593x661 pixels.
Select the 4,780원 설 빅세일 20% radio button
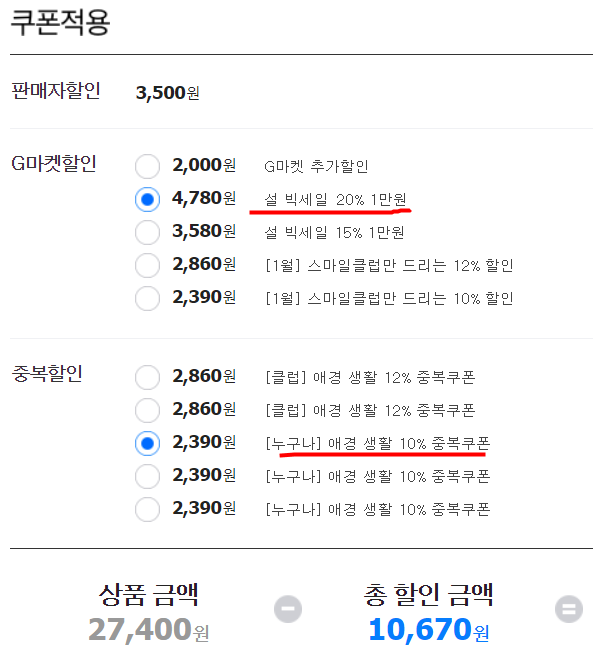click(x=147, y=199)
